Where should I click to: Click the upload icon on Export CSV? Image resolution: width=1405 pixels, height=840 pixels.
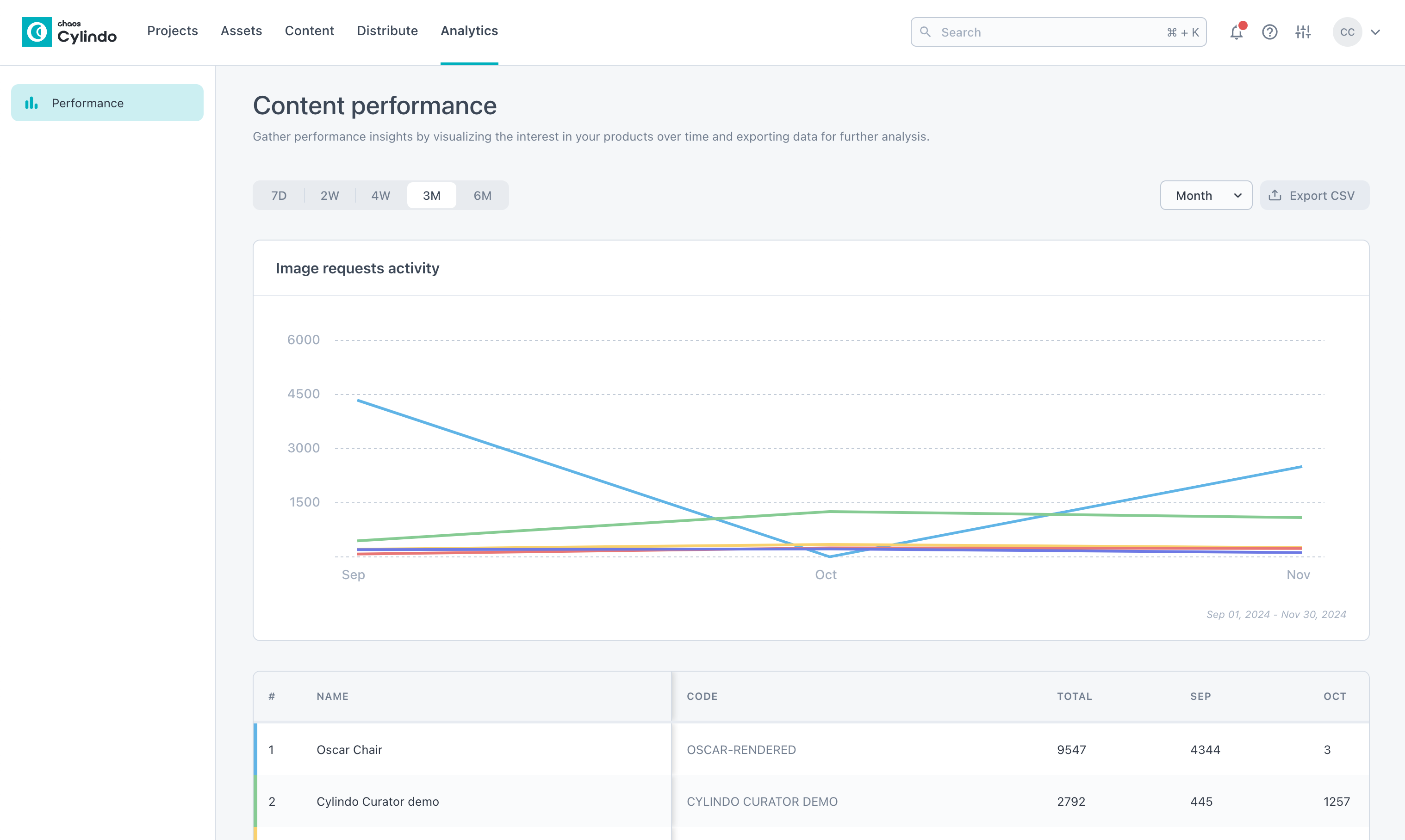tap(1275, 195)
